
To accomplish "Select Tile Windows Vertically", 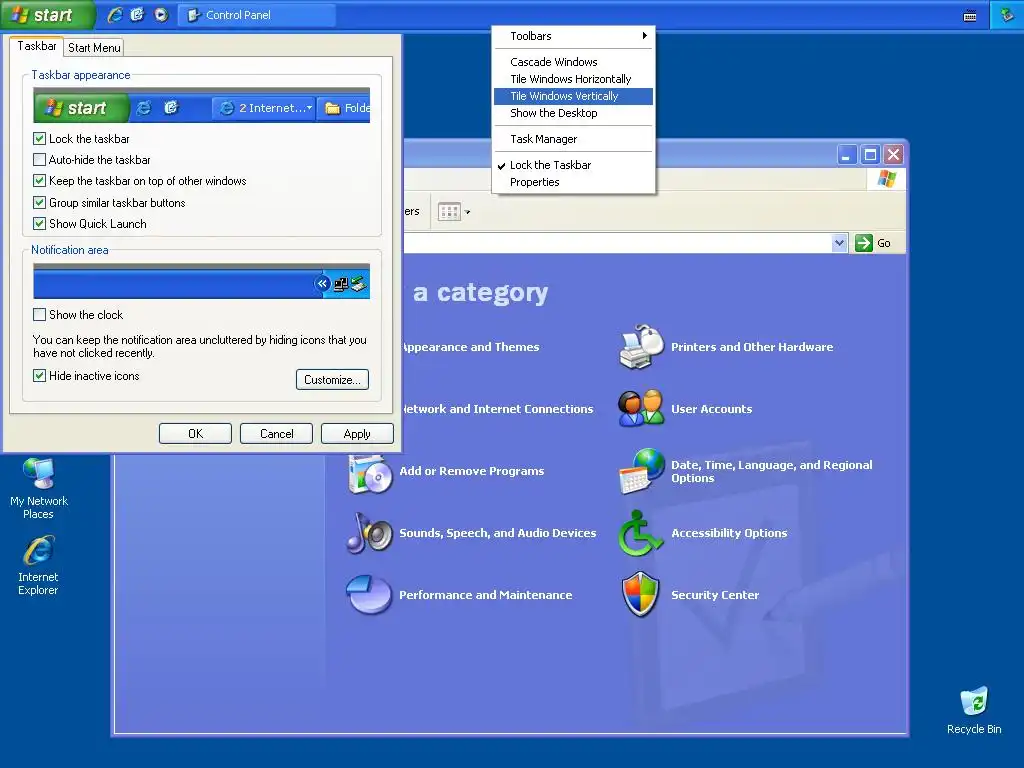I will point(573,96).
